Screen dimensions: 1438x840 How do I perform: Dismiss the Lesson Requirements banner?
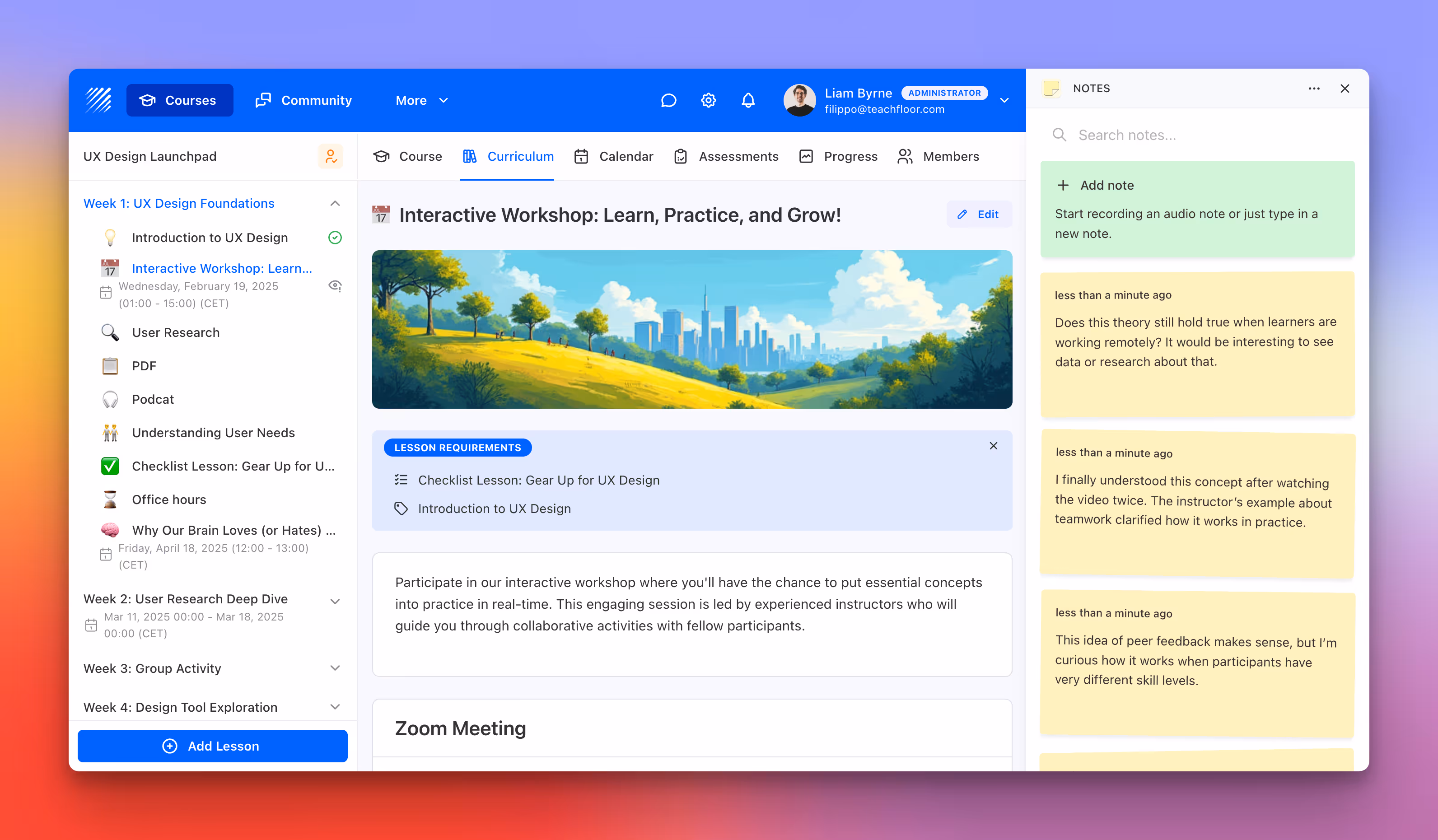click(x=994, y=446)
